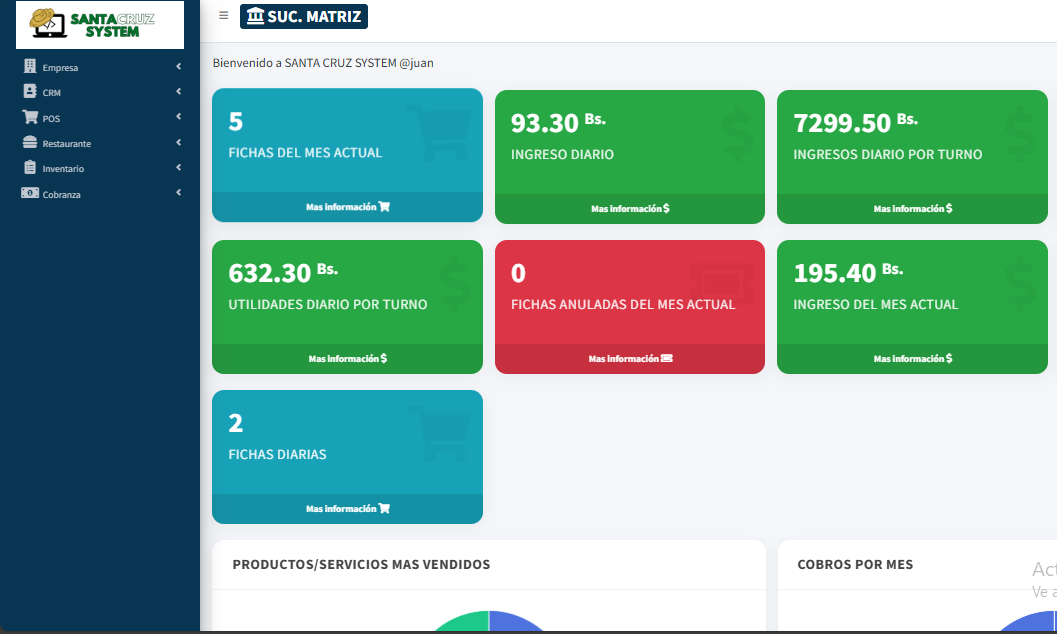Click green slice of products pie chart
The image size is (1057, 634).
coord(467,623)
